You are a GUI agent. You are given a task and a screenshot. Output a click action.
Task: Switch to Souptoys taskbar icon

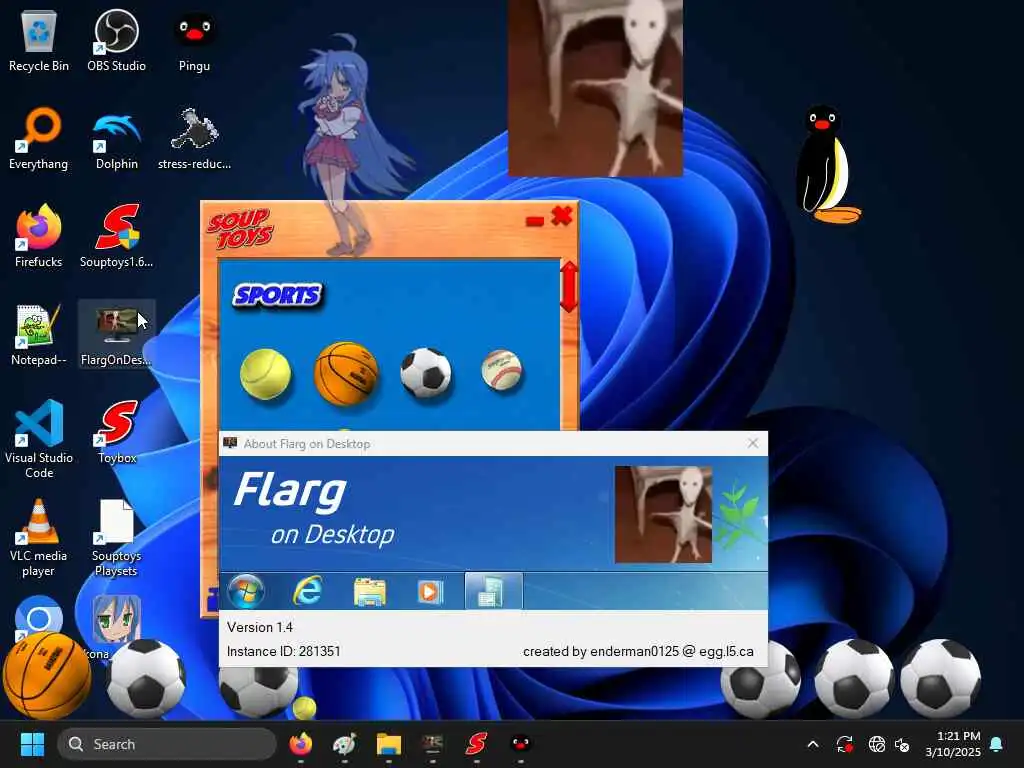[477, 744]
